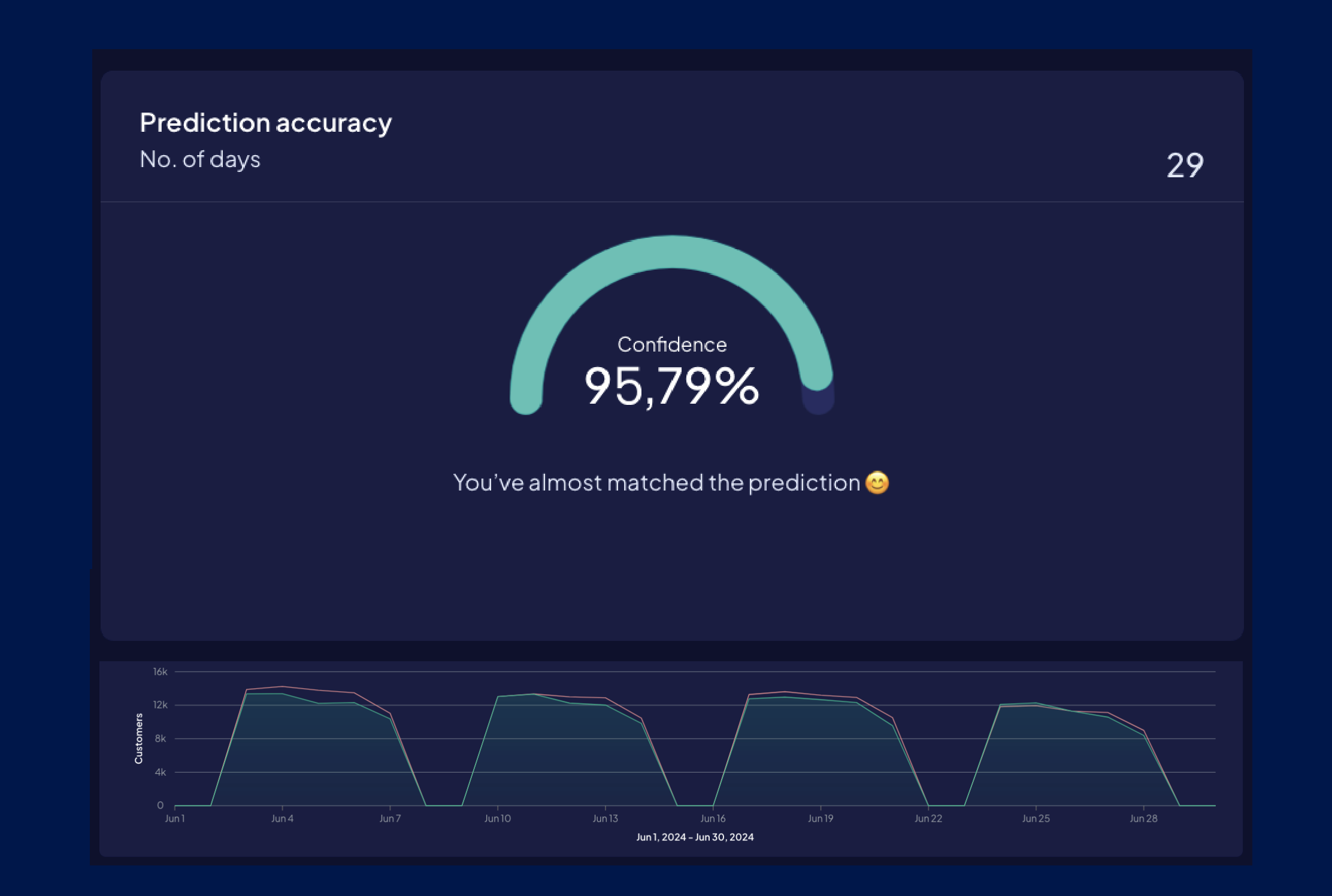Click the Jun 28 axis tick label
Screen dimensions: 1332x896
(x=1143, y=818)
